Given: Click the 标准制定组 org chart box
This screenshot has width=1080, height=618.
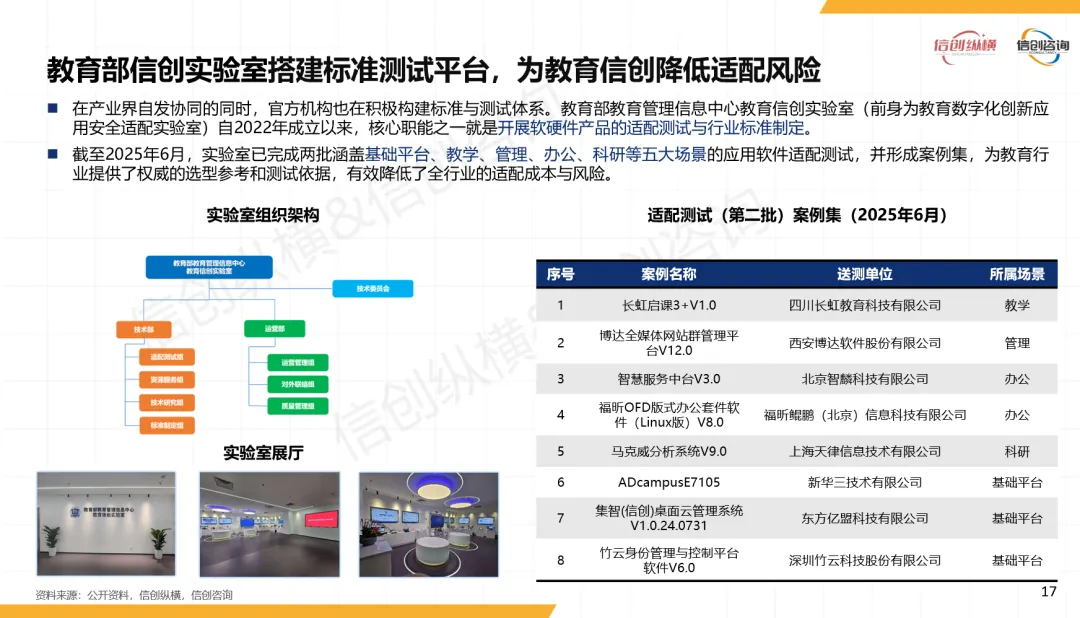Looking at the screenshot, I should click(167, 425).
